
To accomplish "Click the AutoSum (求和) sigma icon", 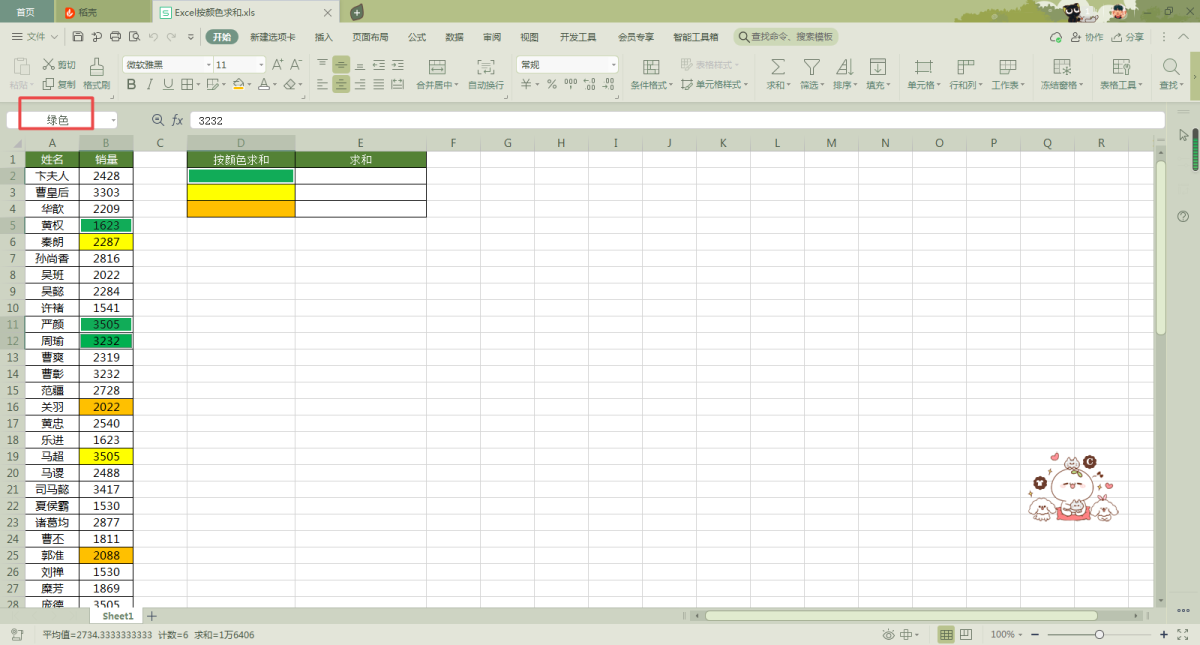I will (777, 67).
